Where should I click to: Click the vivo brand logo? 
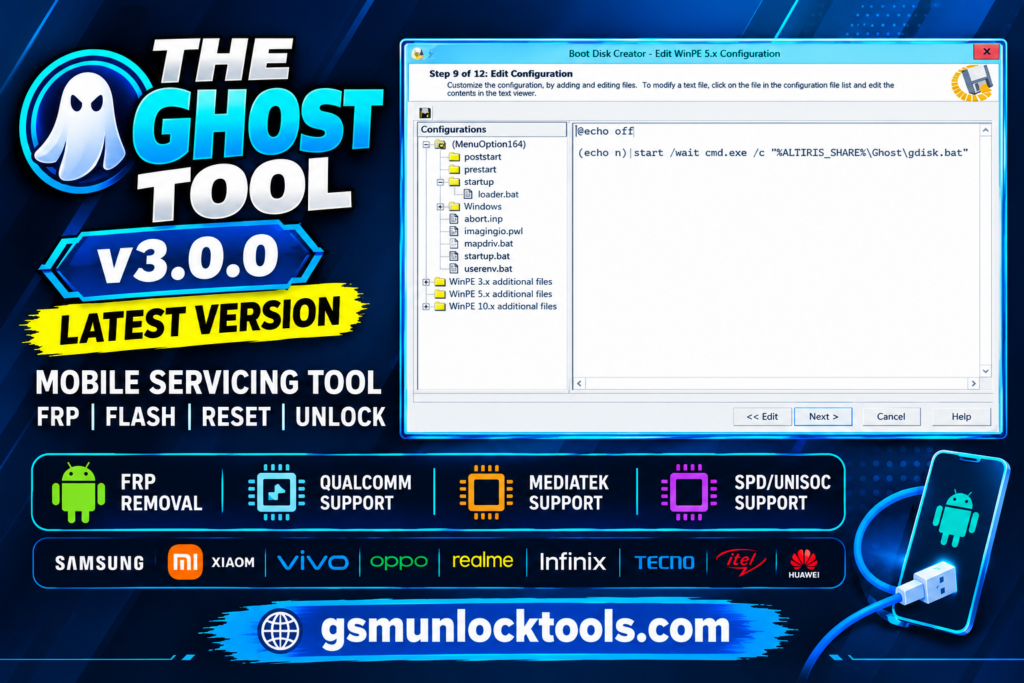(313, 562)
